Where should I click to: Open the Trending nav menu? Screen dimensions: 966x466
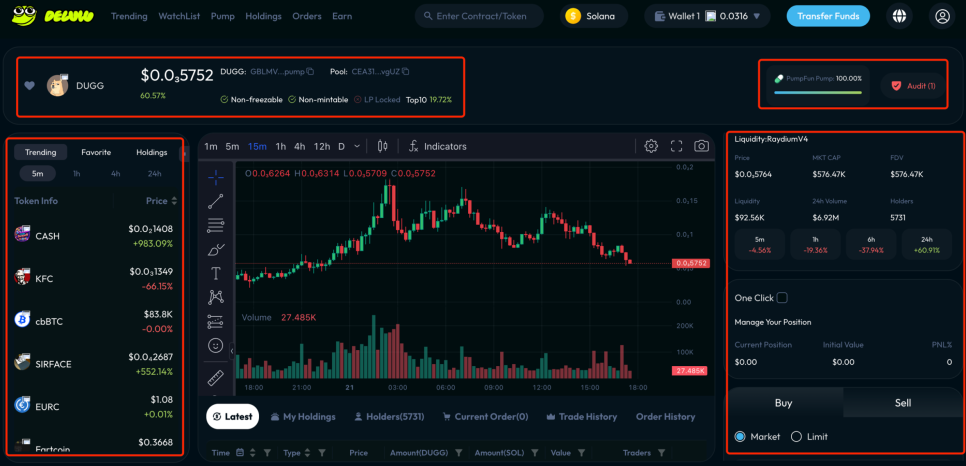click(x=129, y=17)
